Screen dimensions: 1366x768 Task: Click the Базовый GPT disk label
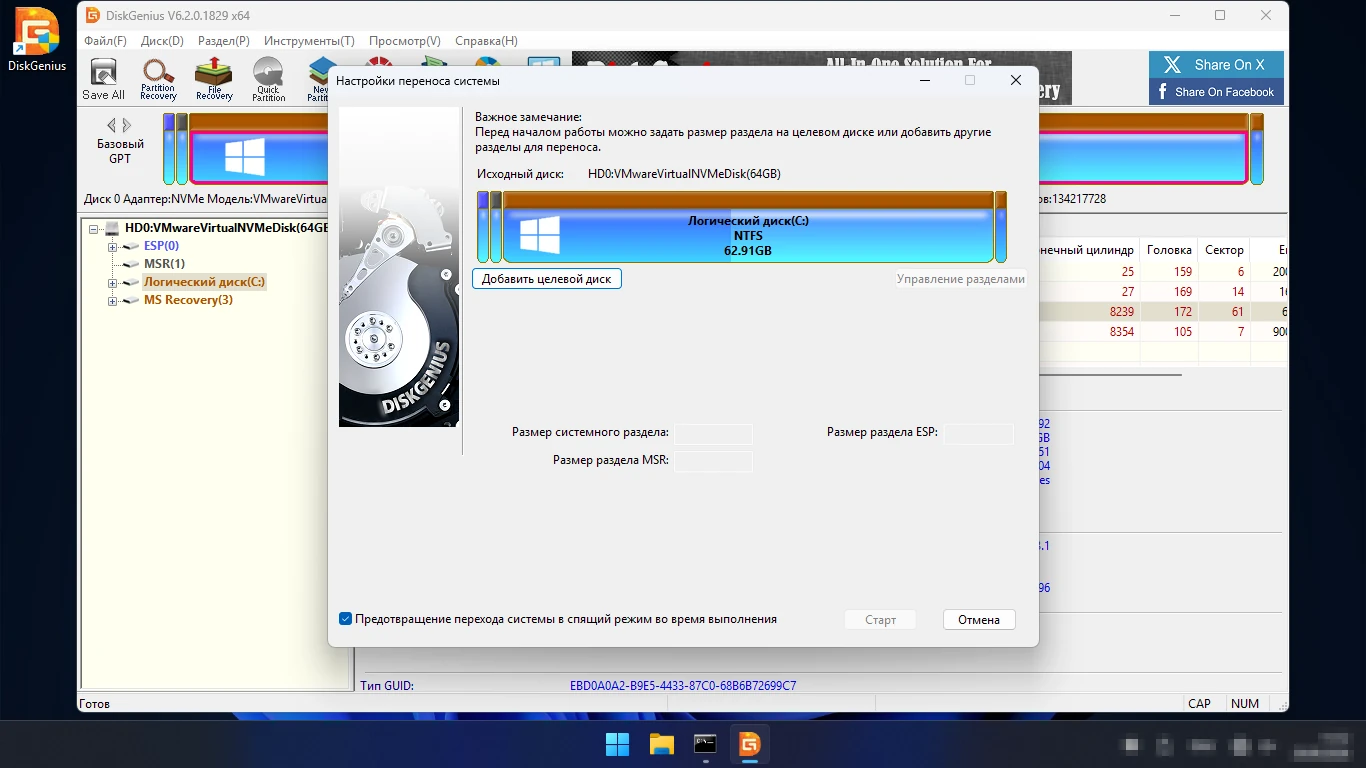point(120,151)
